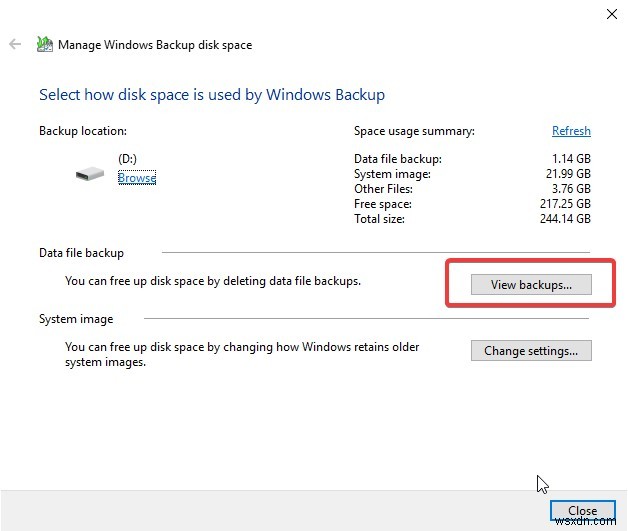The width and height of the screenshot is (628, 531).
Task: Click the 'Data file backup' section header
Action: tap(81, 253)
